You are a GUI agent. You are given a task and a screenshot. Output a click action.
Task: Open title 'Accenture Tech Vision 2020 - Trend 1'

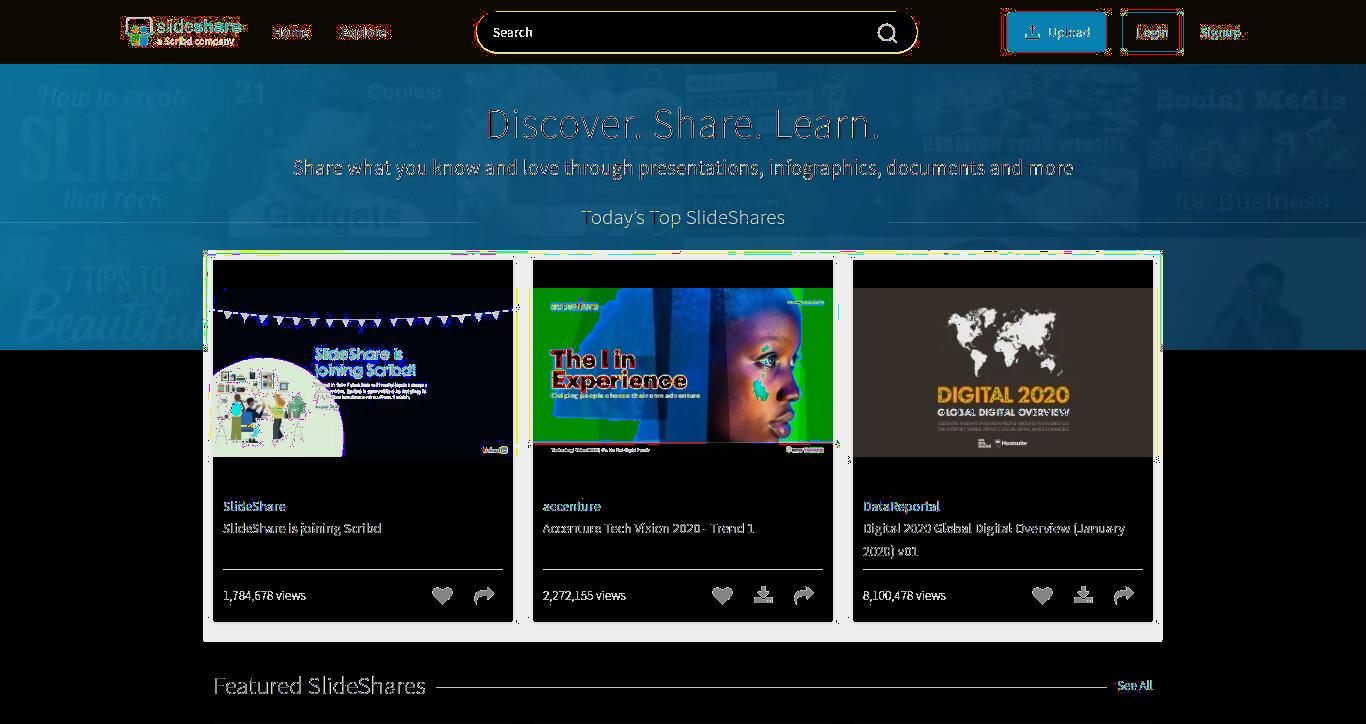(x=648, y=528)
